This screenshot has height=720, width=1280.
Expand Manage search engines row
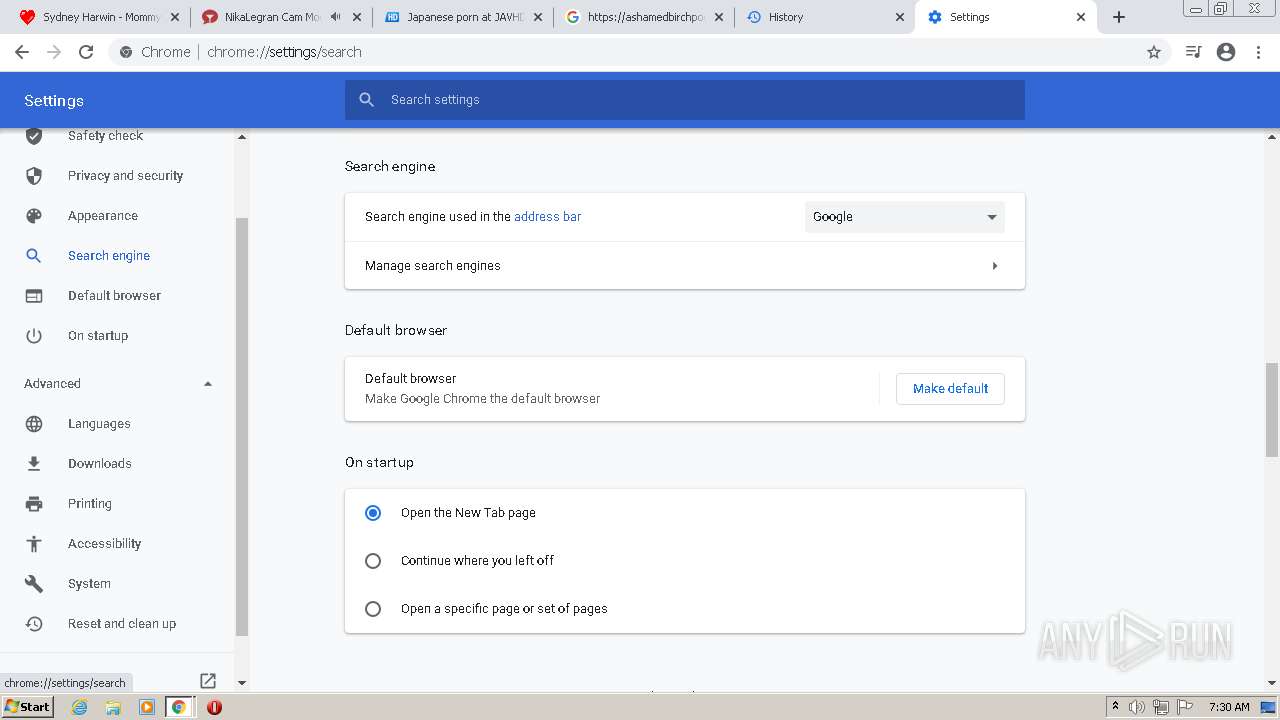click(x=685, y=266)
